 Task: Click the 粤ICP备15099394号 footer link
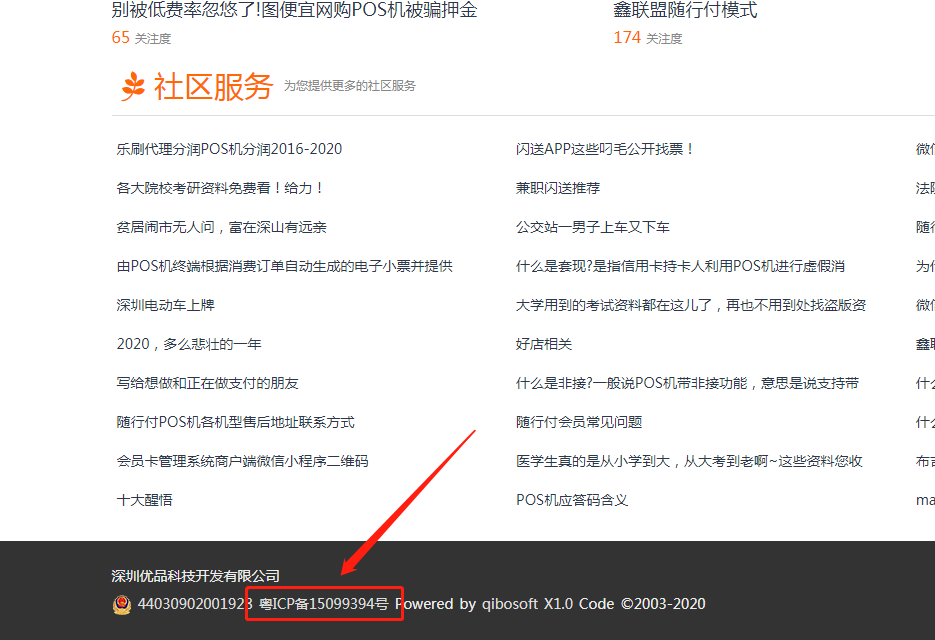click(324, 604)
